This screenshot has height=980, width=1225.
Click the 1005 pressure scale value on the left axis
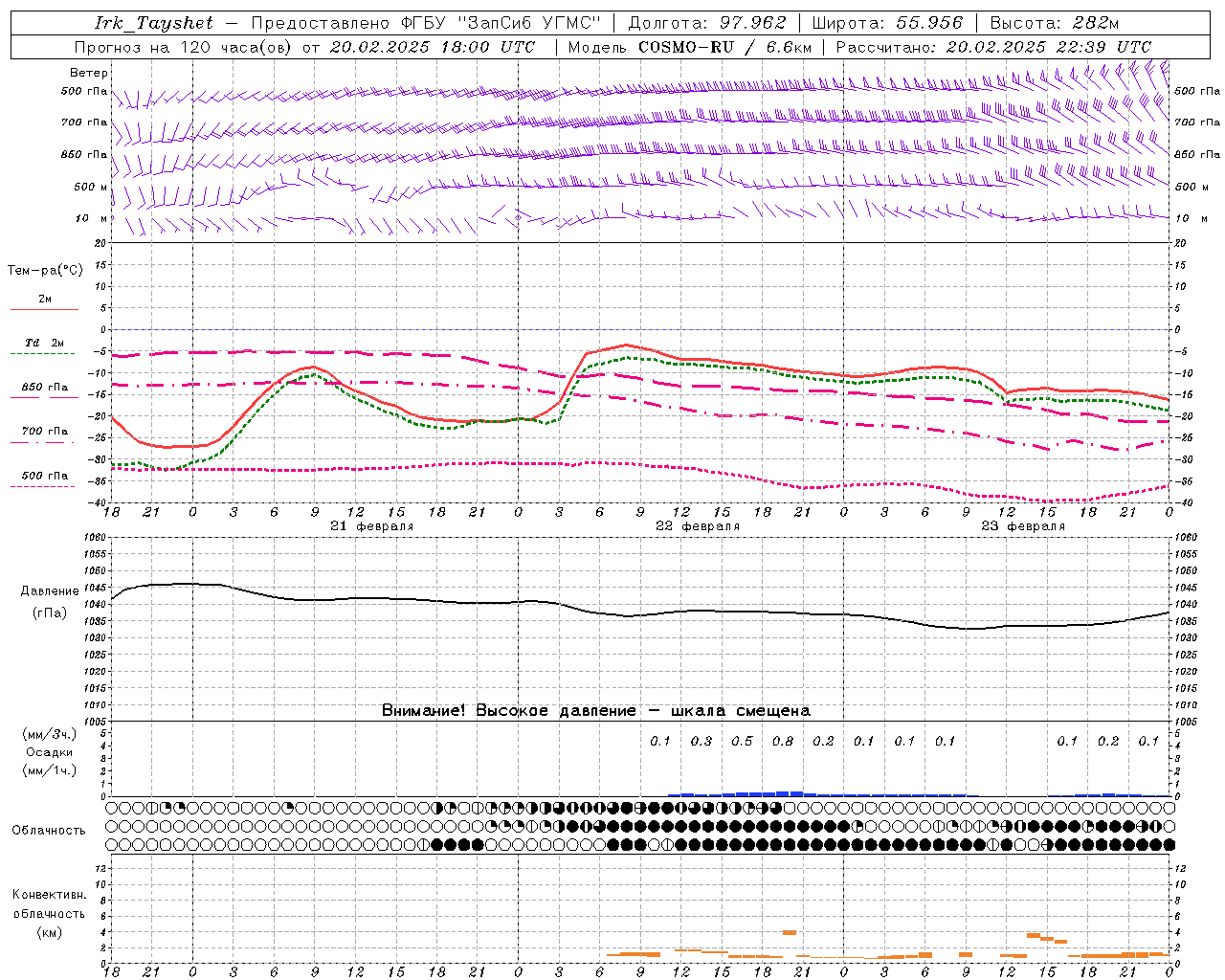(x=97, y=722)
